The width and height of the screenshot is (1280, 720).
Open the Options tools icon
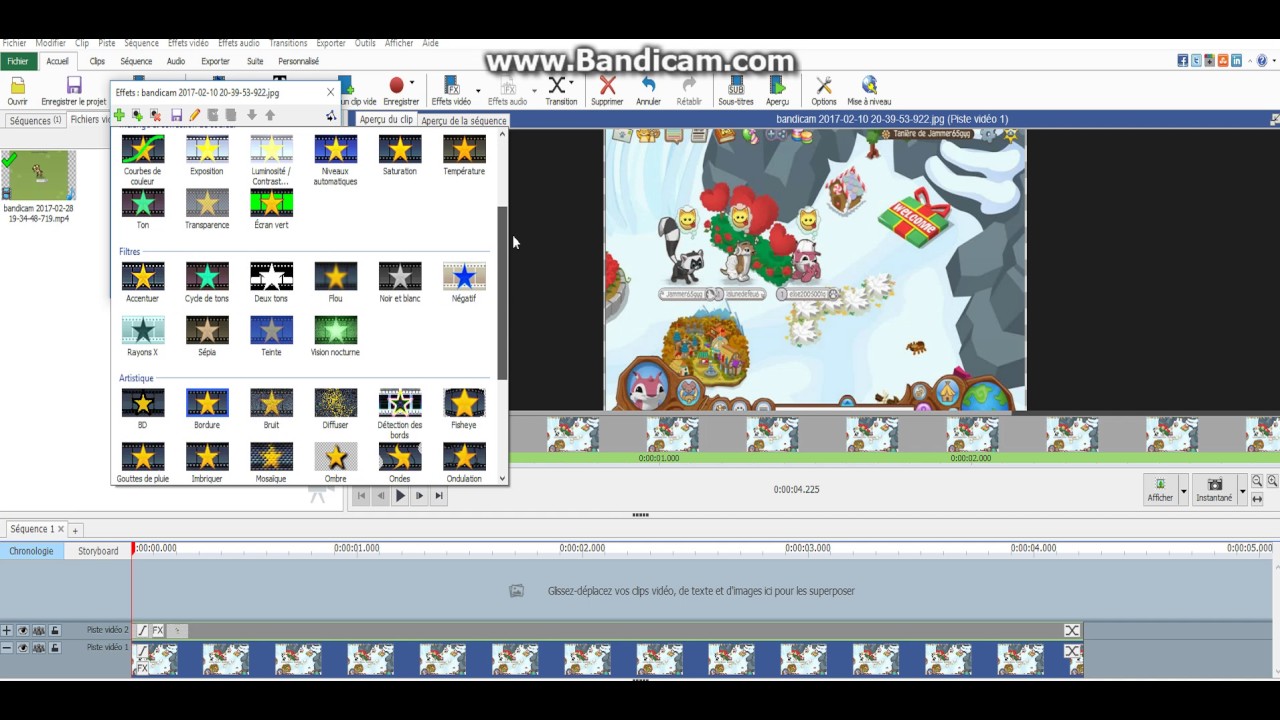click(824, 91)
